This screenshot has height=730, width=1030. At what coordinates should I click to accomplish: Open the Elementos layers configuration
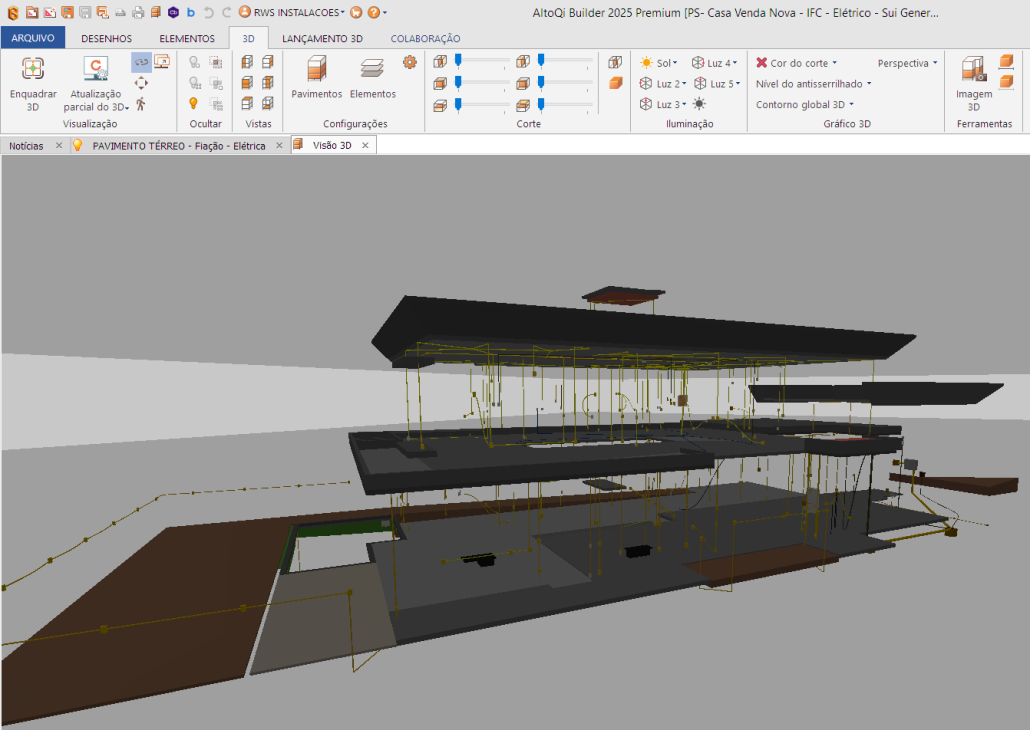click(372, 69)
